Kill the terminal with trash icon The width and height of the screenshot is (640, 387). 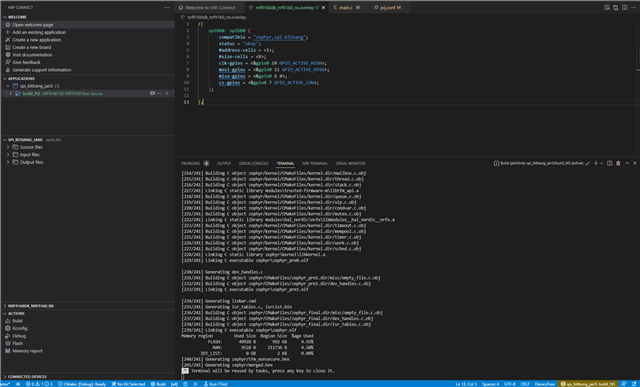618,163
